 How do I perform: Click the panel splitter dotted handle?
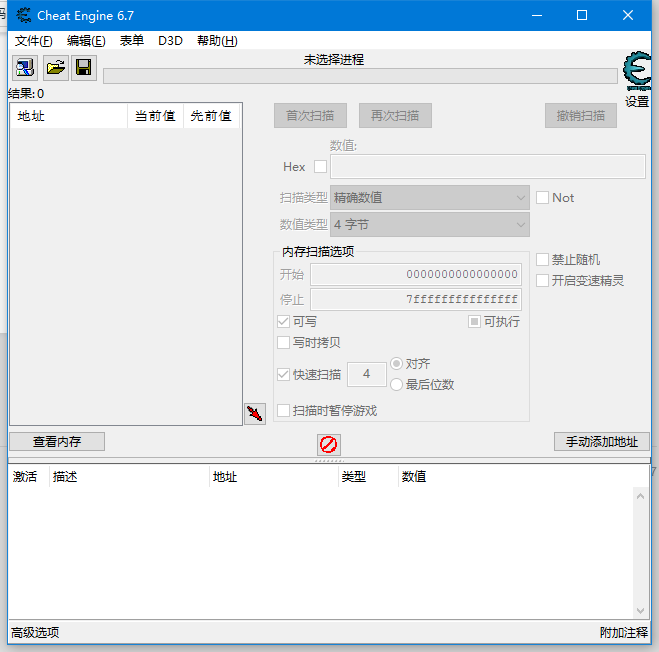pos(330,461)
